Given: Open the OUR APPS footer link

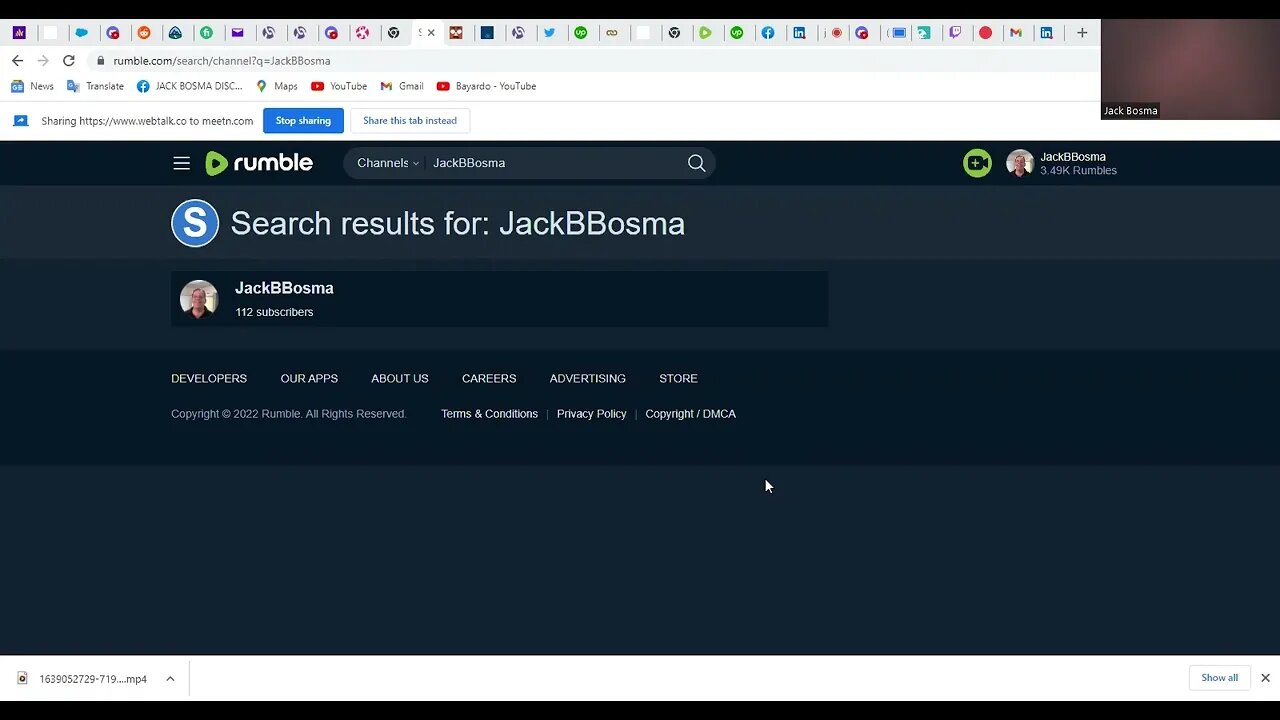Looking at the screenshot, I should (309, 379).
